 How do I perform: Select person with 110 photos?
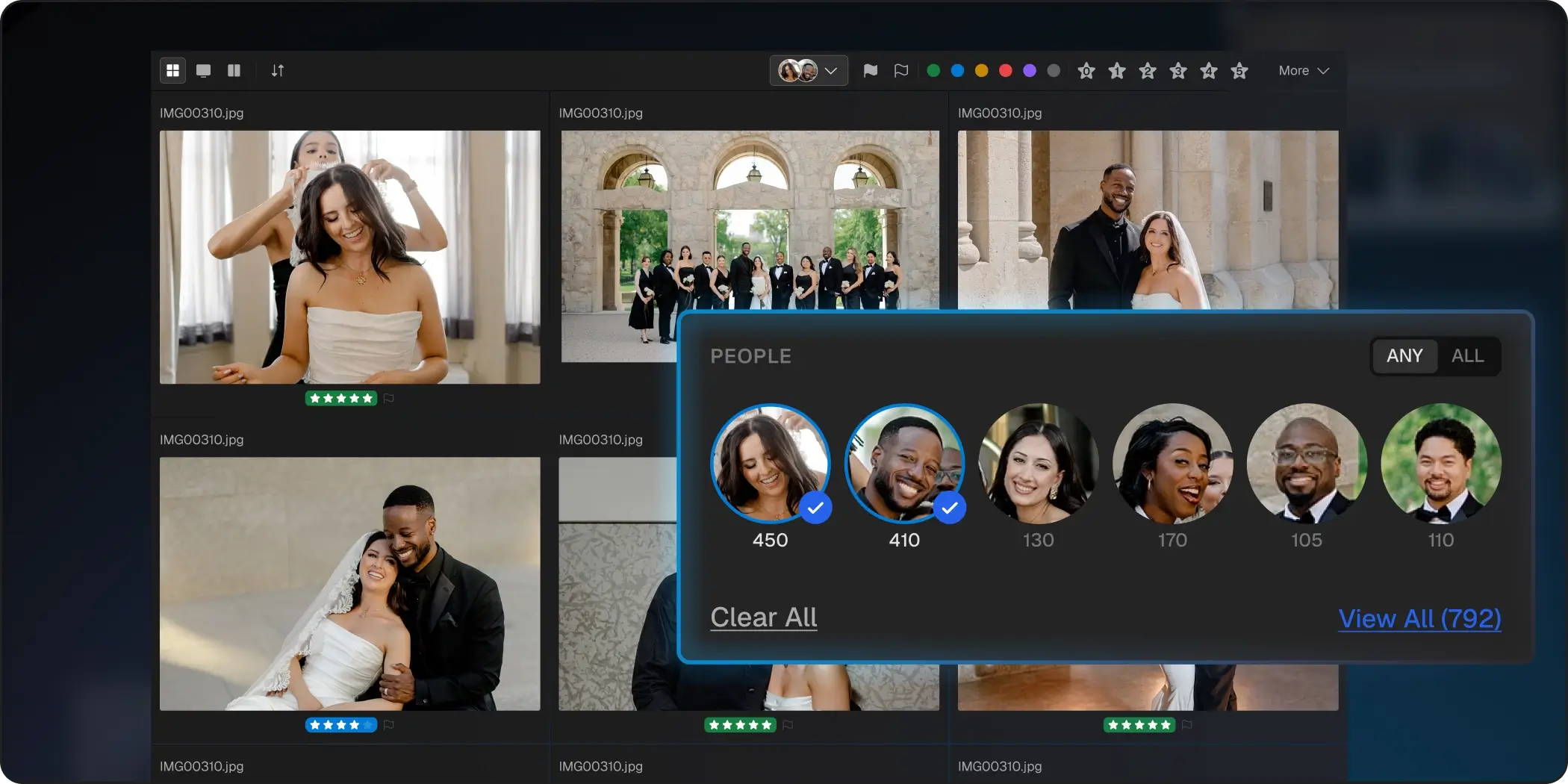pos(1441,463)
